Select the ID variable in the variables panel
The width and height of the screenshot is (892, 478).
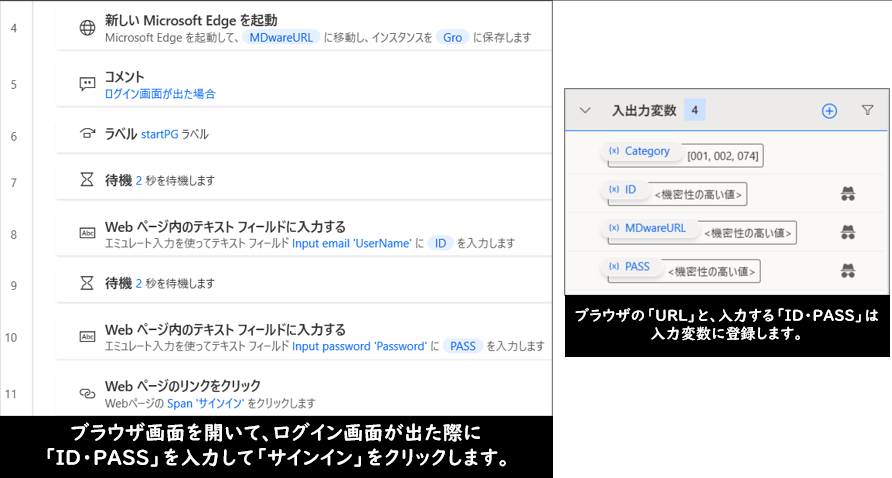[624, 189]
